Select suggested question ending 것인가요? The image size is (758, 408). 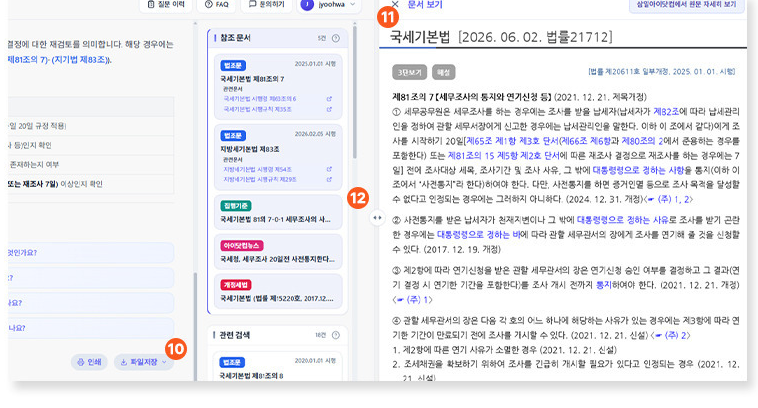(91, 253)
